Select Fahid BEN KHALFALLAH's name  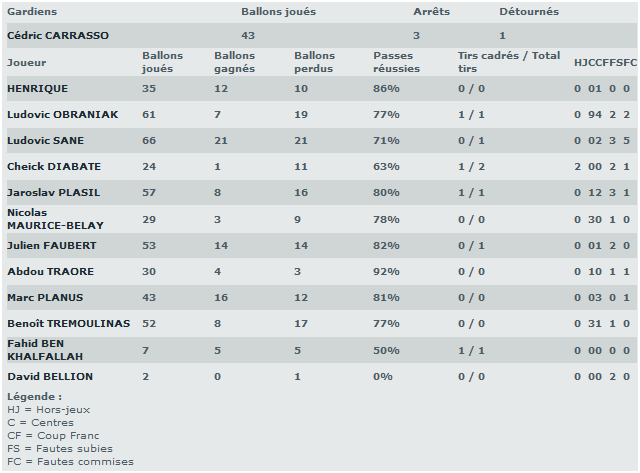tap(45, 350)
